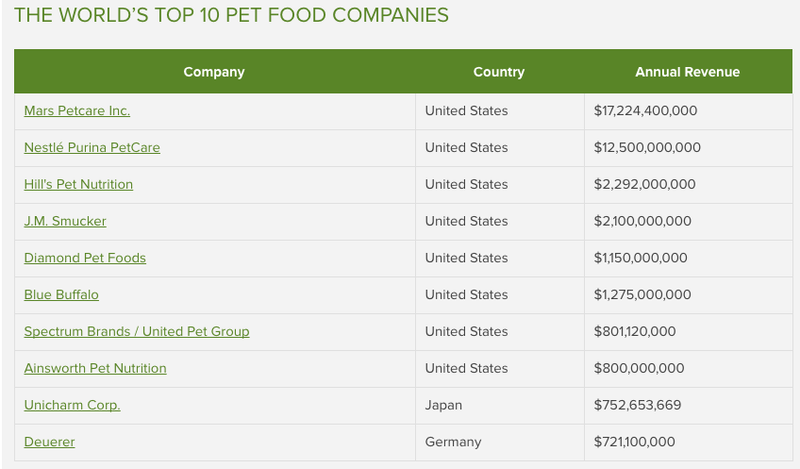Screen dimensions: 800x469
Task: Select the $752,653,669 revenue cell
Action: click(688, 405)
